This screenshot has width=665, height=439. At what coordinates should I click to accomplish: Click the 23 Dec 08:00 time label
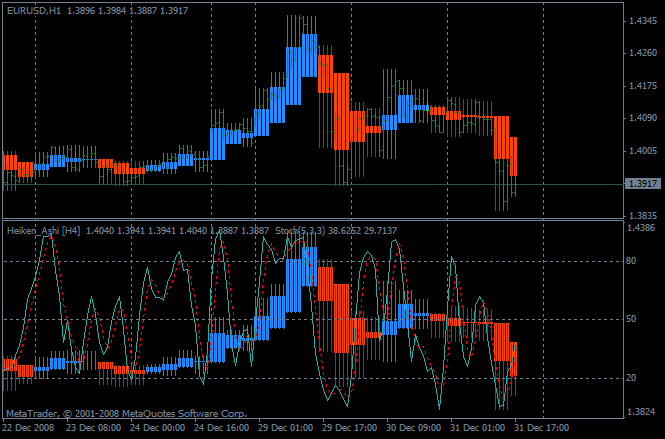pyautogui.click(x=93, y=427)
